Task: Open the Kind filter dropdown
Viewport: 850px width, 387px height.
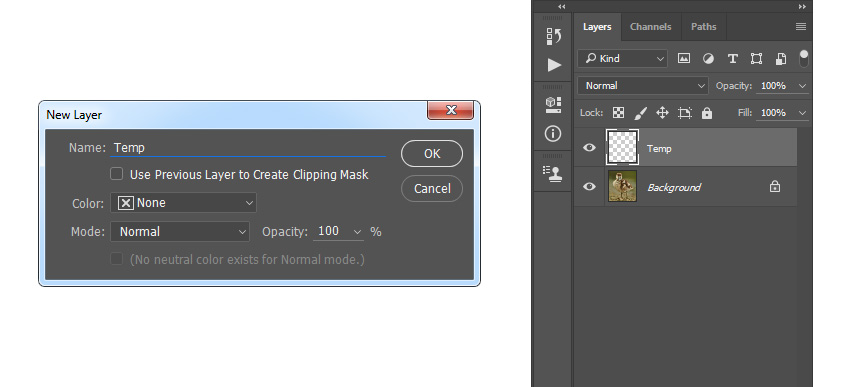Action: pyautogui.click(x=622, y=59)
